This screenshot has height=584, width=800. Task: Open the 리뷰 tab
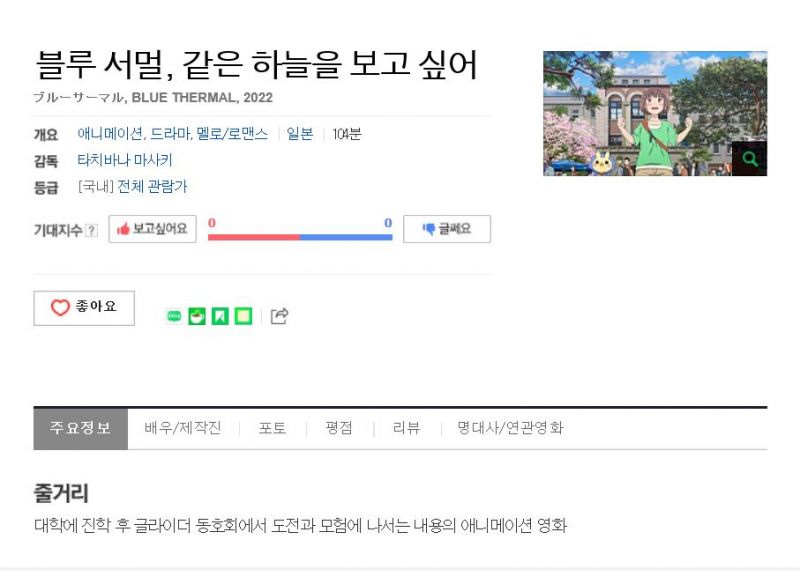click(407, 428)
